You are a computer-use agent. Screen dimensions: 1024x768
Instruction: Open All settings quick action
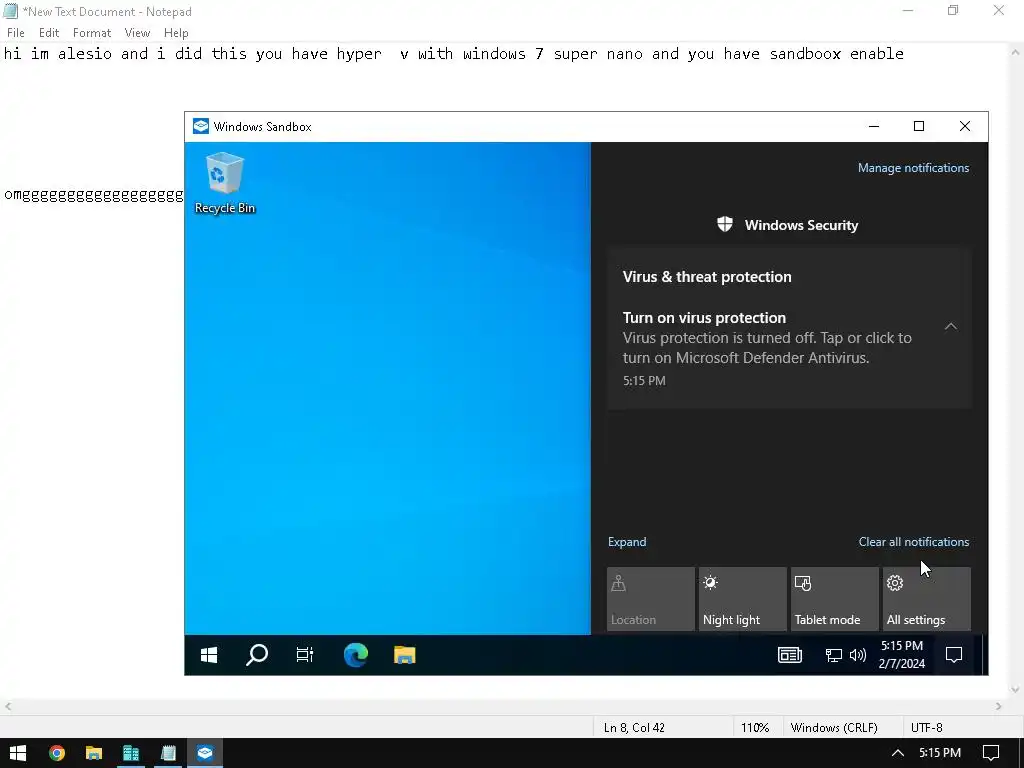coord(927,599)
